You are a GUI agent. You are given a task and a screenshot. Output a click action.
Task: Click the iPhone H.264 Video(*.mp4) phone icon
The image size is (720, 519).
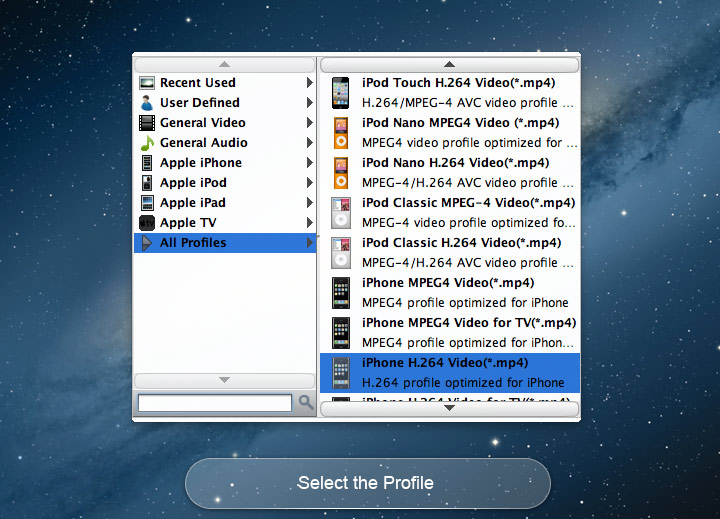[341, 372]
